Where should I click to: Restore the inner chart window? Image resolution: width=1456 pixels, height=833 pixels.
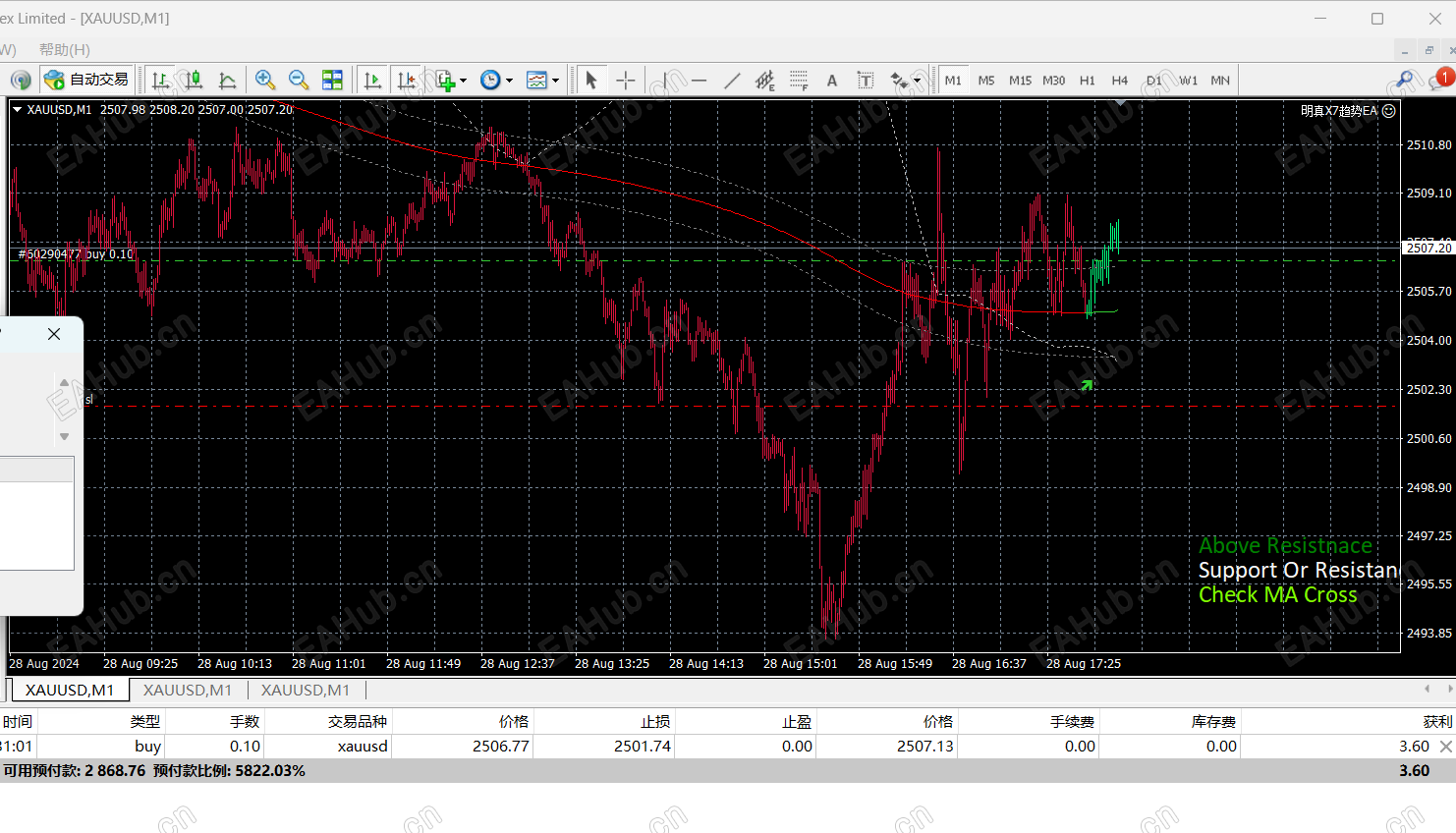tap(1429, 50)
